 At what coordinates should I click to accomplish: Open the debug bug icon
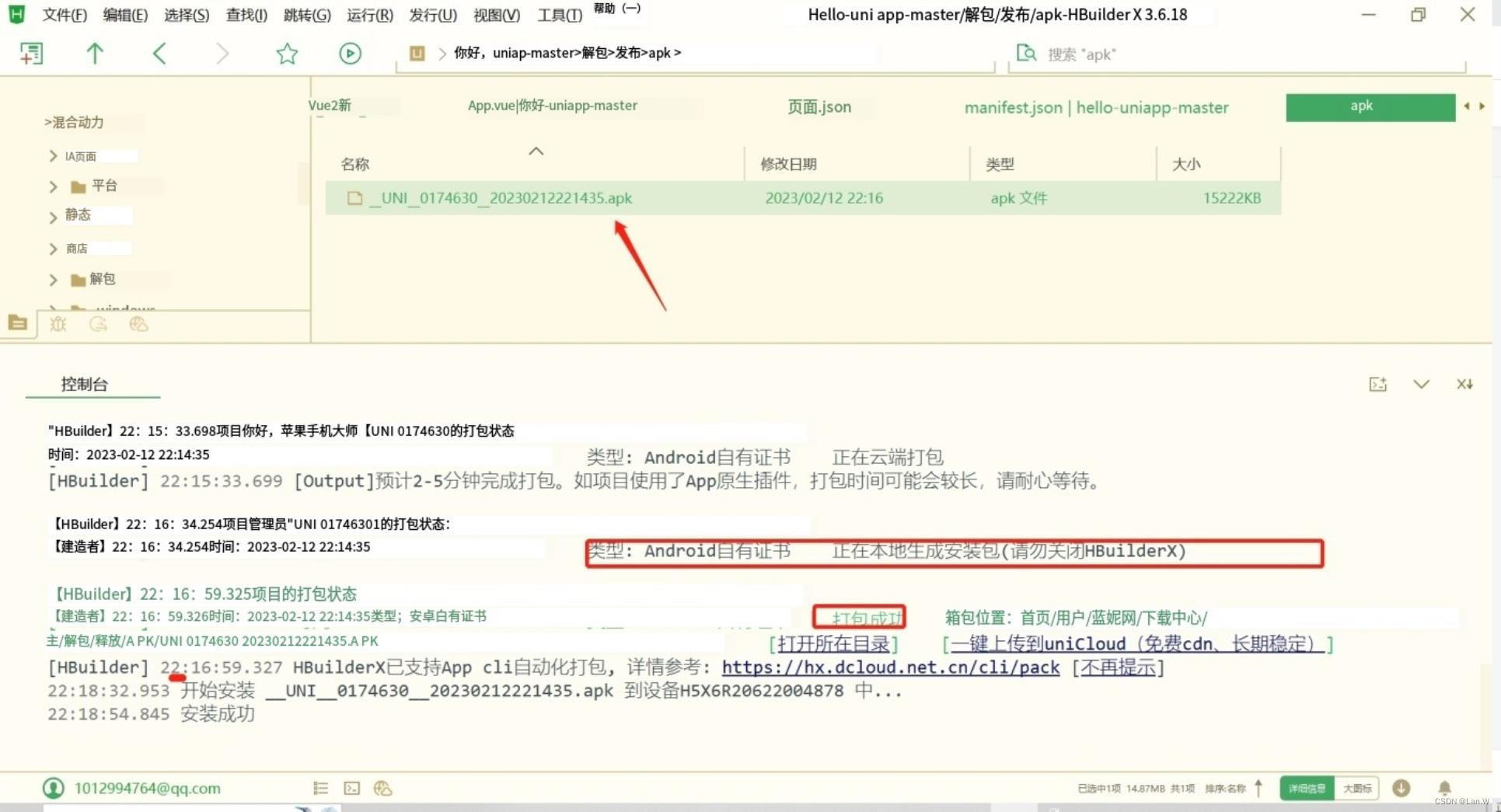point(58,324)
